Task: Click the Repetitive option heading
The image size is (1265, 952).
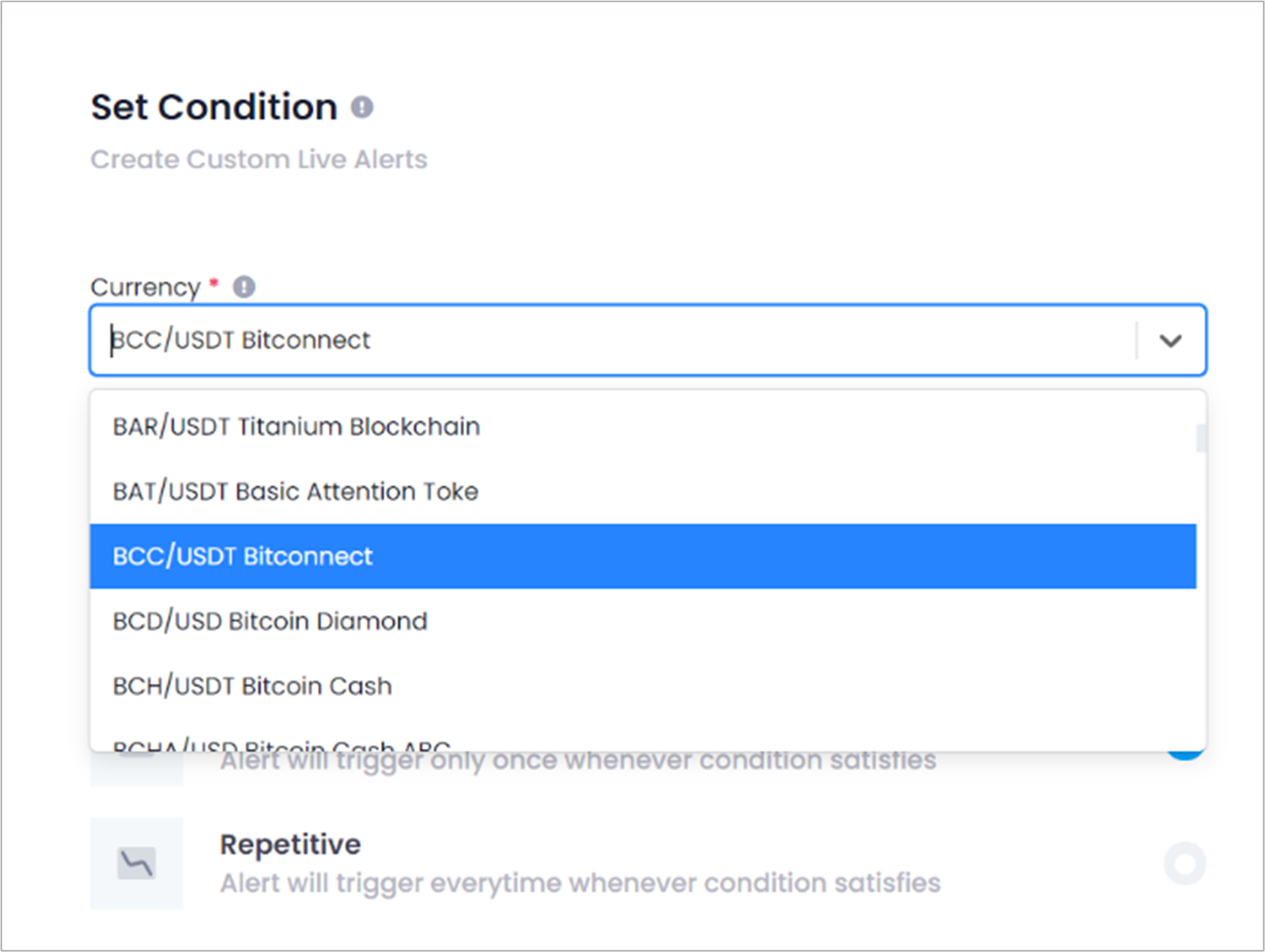Action: (290, 844)
